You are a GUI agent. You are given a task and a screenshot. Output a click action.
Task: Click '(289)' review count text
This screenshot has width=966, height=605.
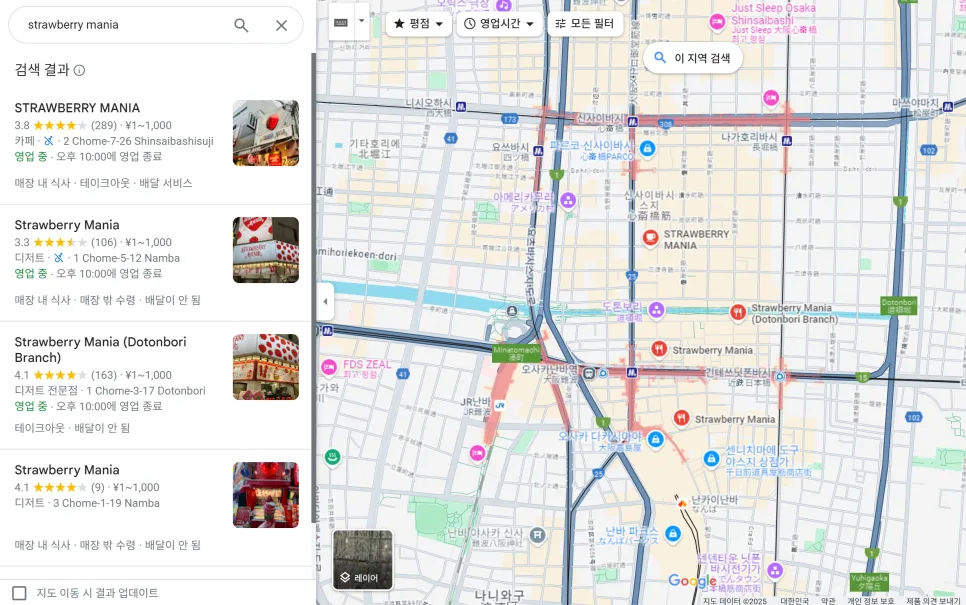[104, 125]
